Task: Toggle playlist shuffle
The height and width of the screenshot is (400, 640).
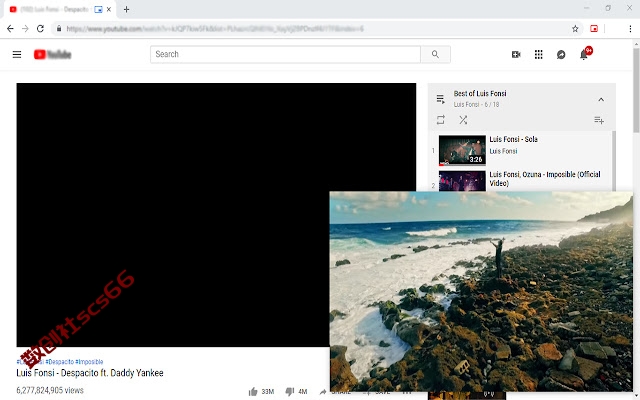Action: [x=463, y=120]
